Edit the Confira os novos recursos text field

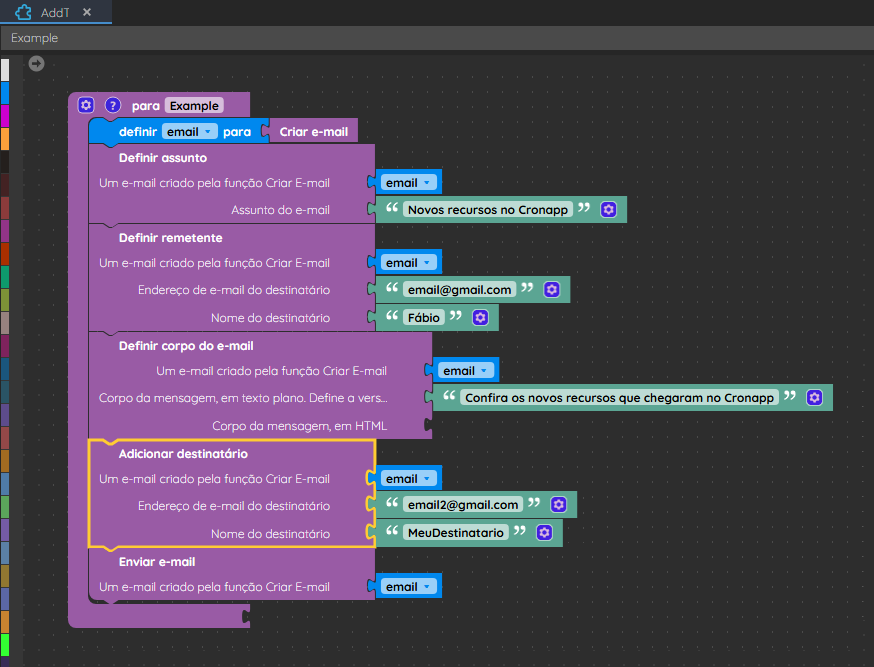click(619, 397)
